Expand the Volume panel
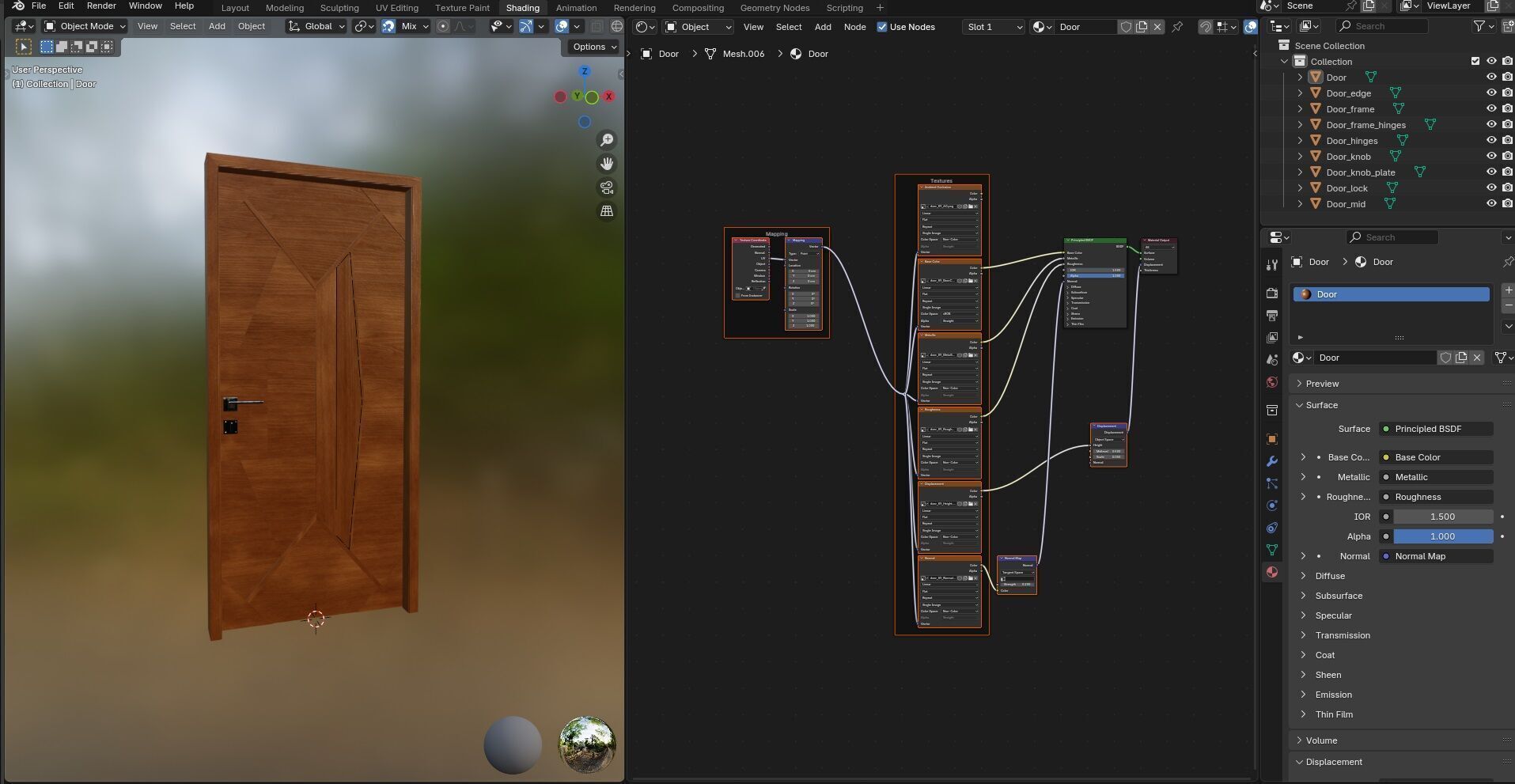 coord(1321,740)
